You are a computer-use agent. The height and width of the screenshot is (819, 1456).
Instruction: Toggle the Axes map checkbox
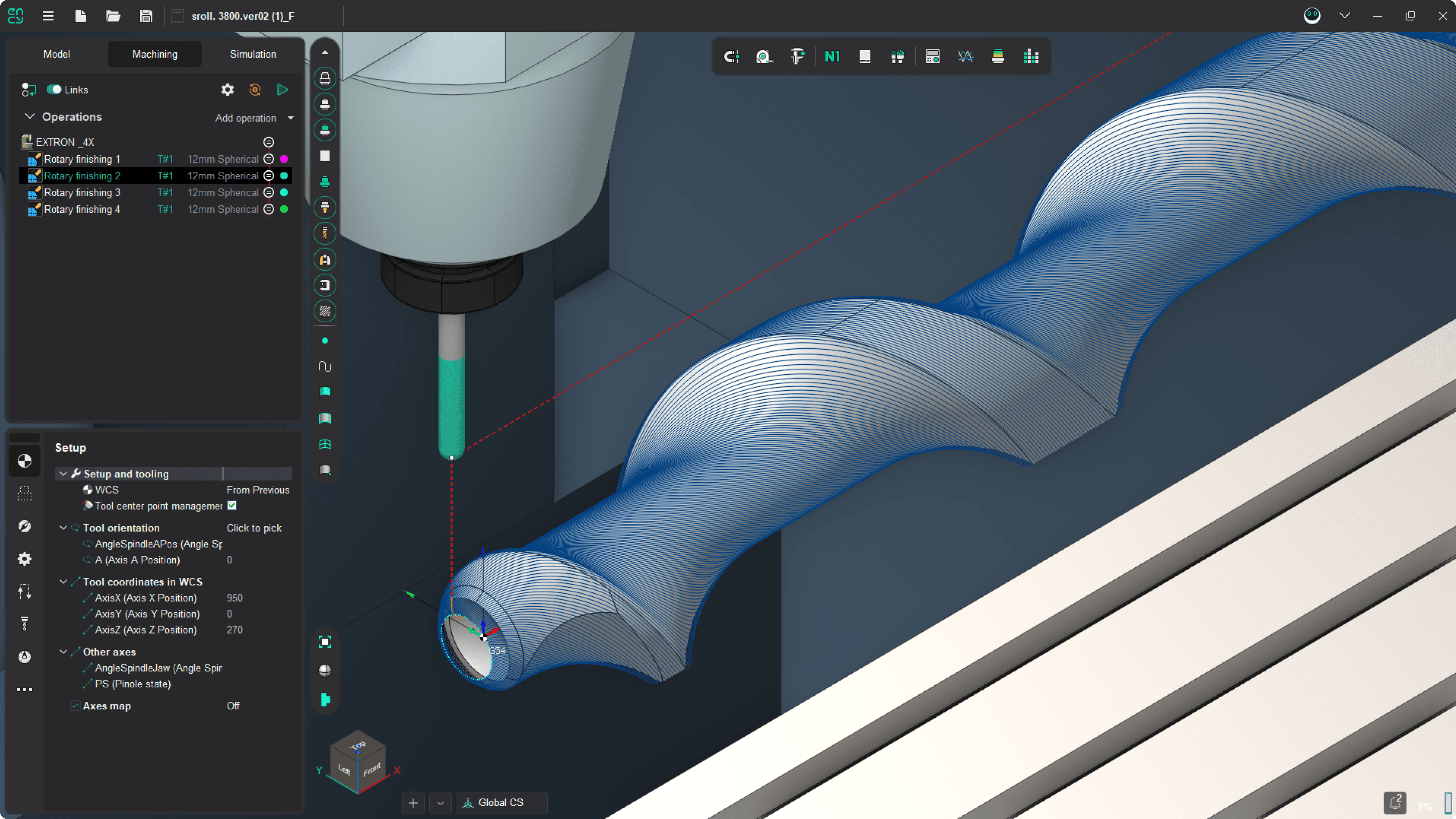coord(75,705)
